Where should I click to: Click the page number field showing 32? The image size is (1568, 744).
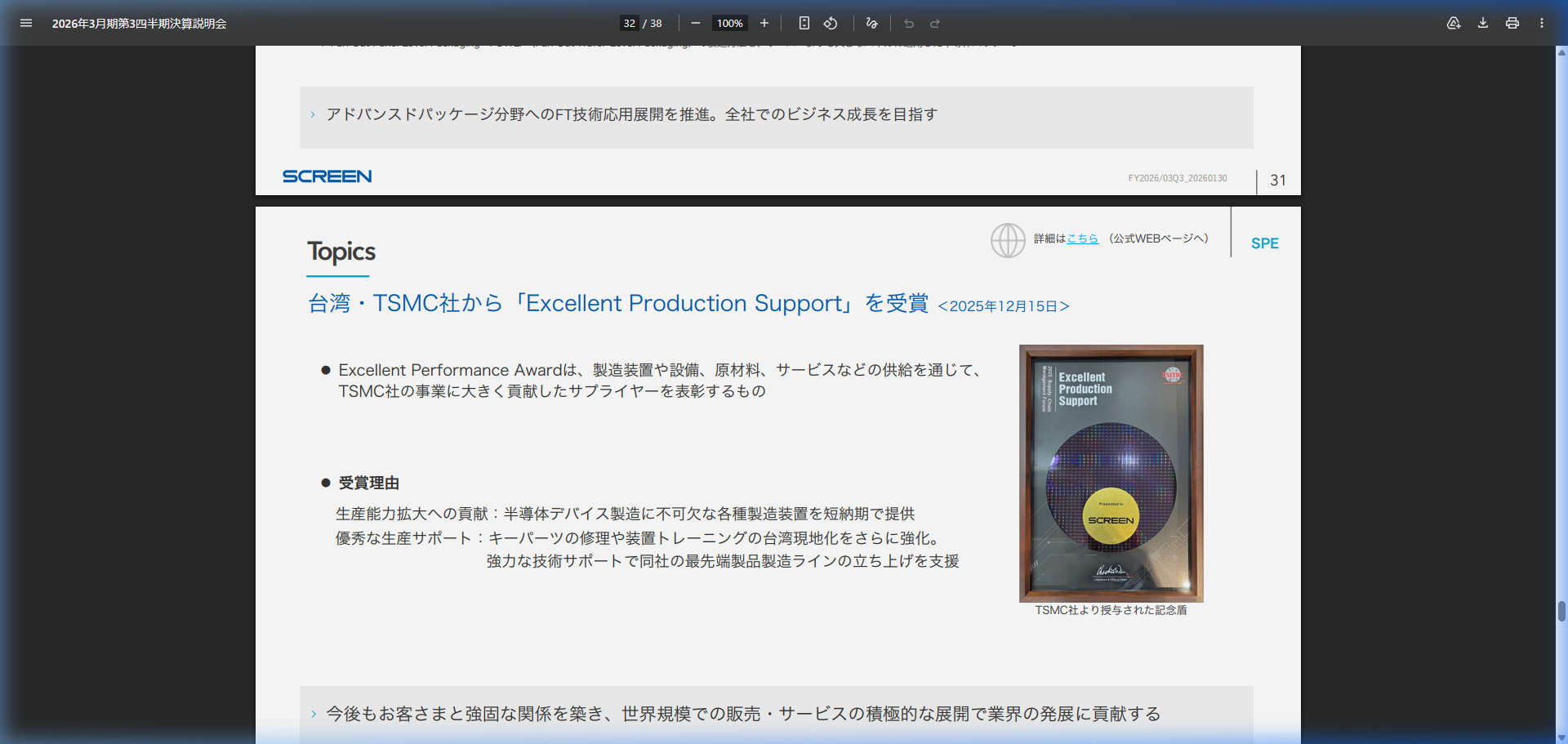pos(629,23)
